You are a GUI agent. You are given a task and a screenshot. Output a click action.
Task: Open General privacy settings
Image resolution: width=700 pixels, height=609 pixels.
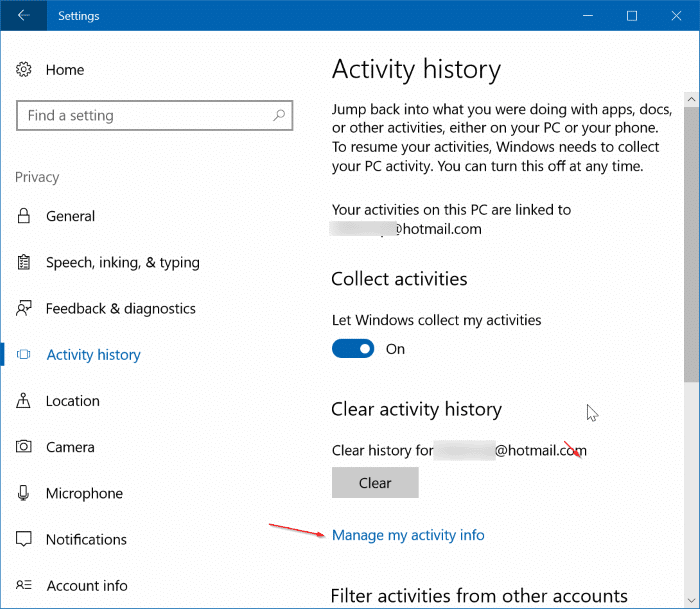[x=71, y=216]
